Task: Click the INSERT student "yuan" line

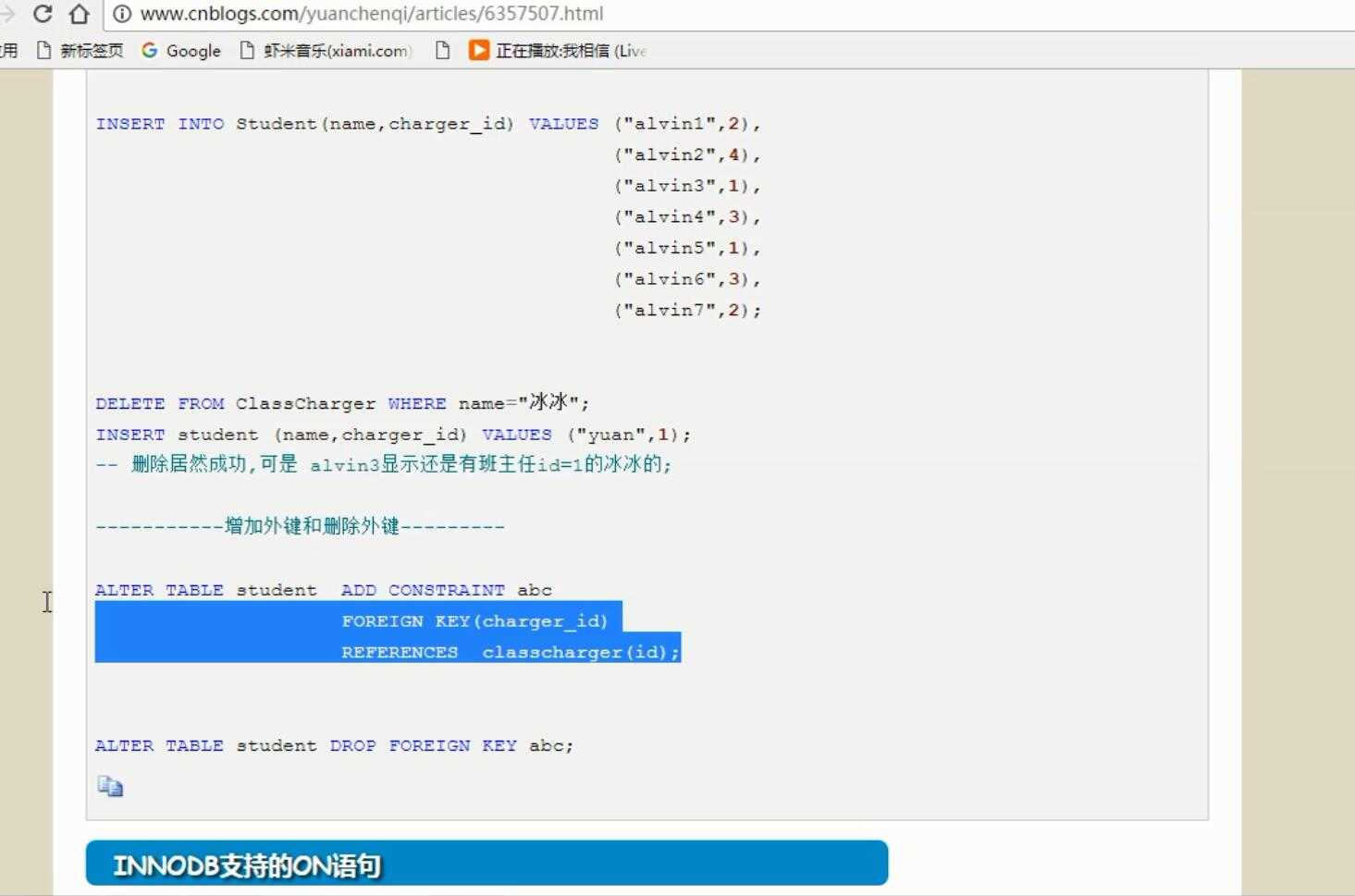Action: click(393, 435)
